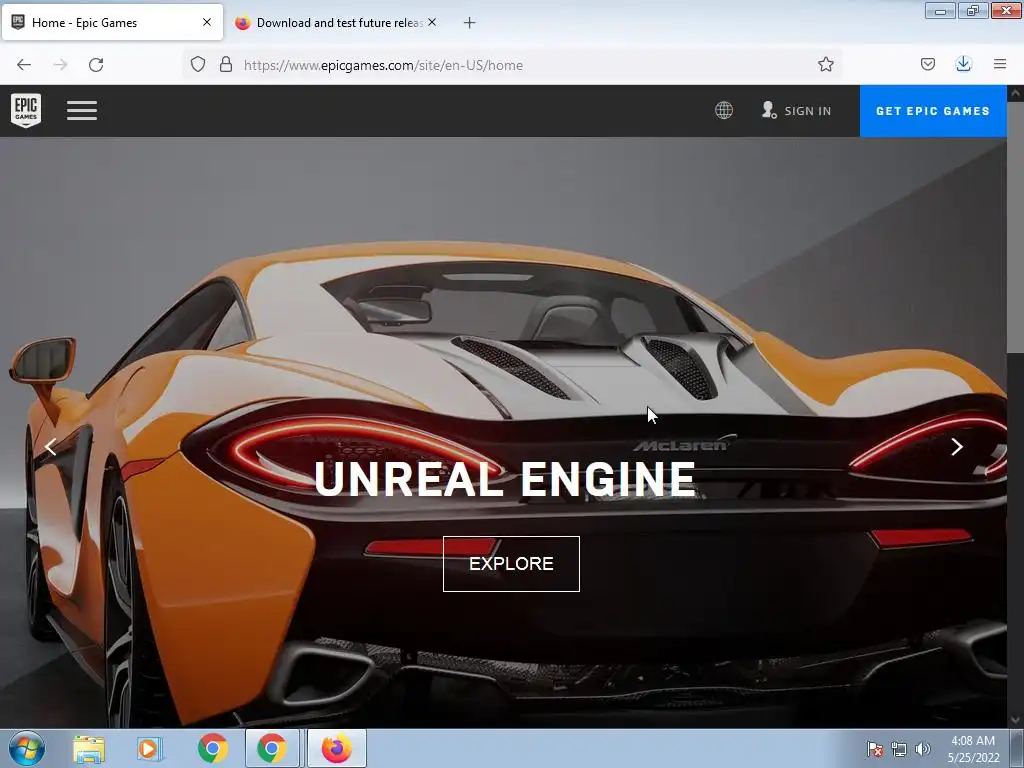Open Action Center flag in system tray
Viewport: 1024px width, 768px height.
point(874,749)
